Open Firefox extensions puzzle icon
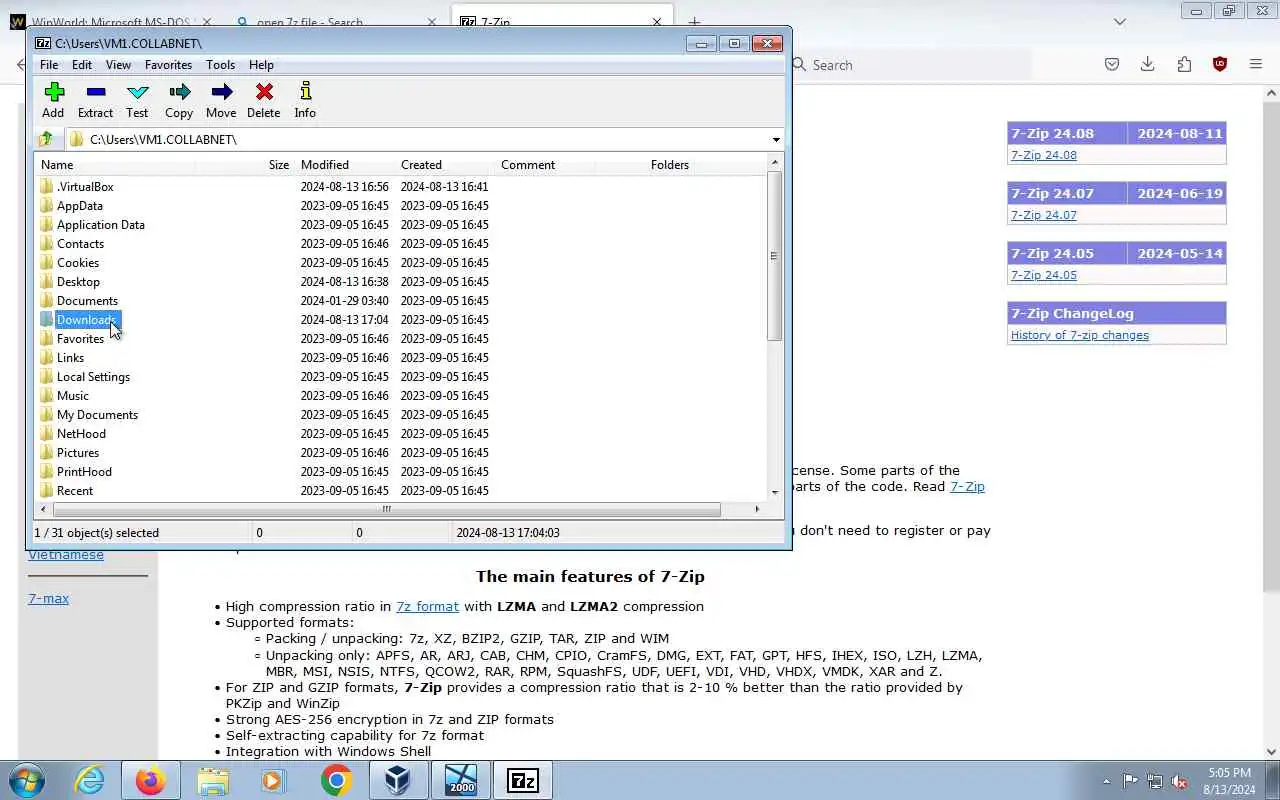Screen dimensions: 1280x800 click(1184, 64)
